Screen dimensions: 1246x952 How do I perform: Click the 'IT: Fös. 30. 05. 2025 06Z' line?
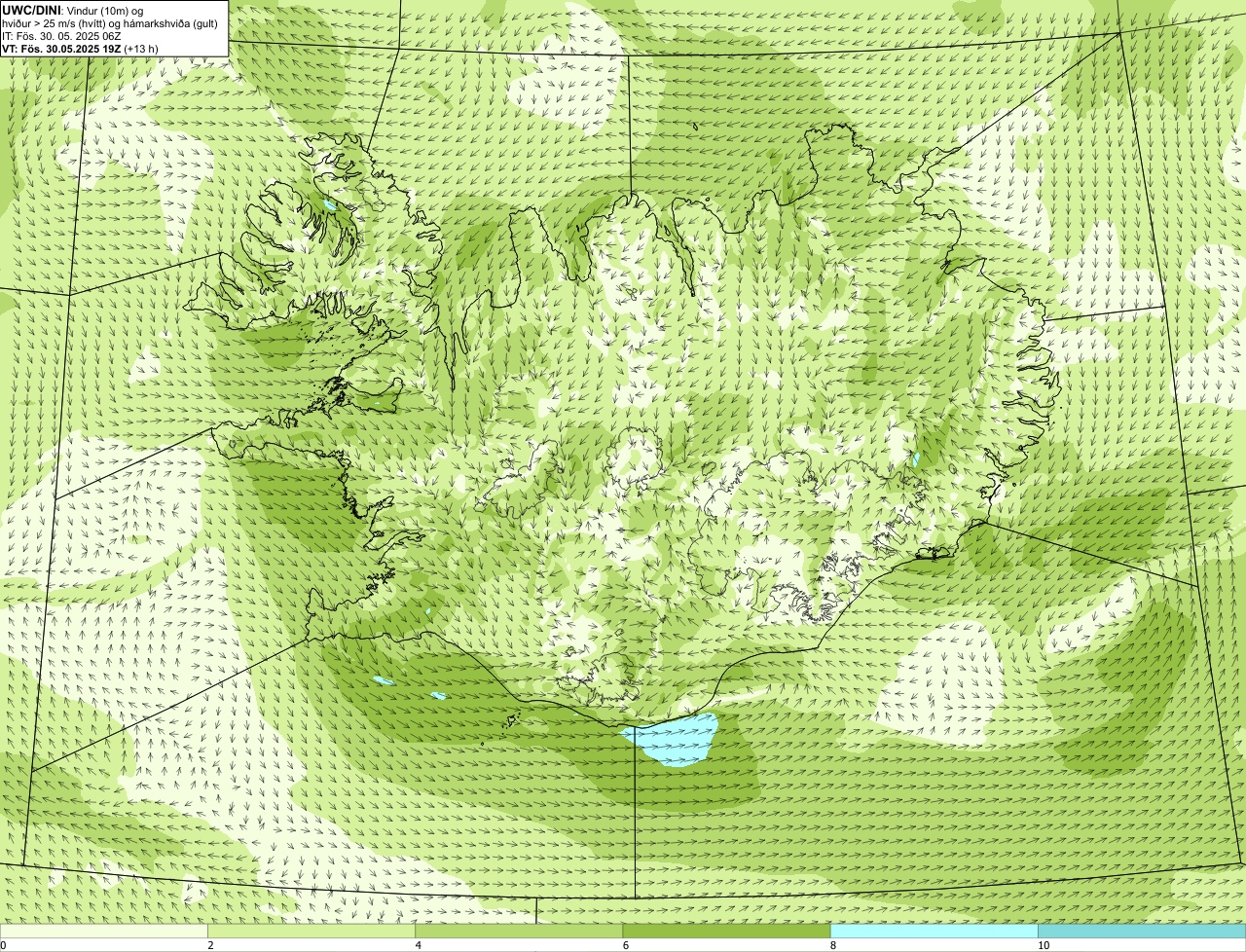tap(61, 35)
